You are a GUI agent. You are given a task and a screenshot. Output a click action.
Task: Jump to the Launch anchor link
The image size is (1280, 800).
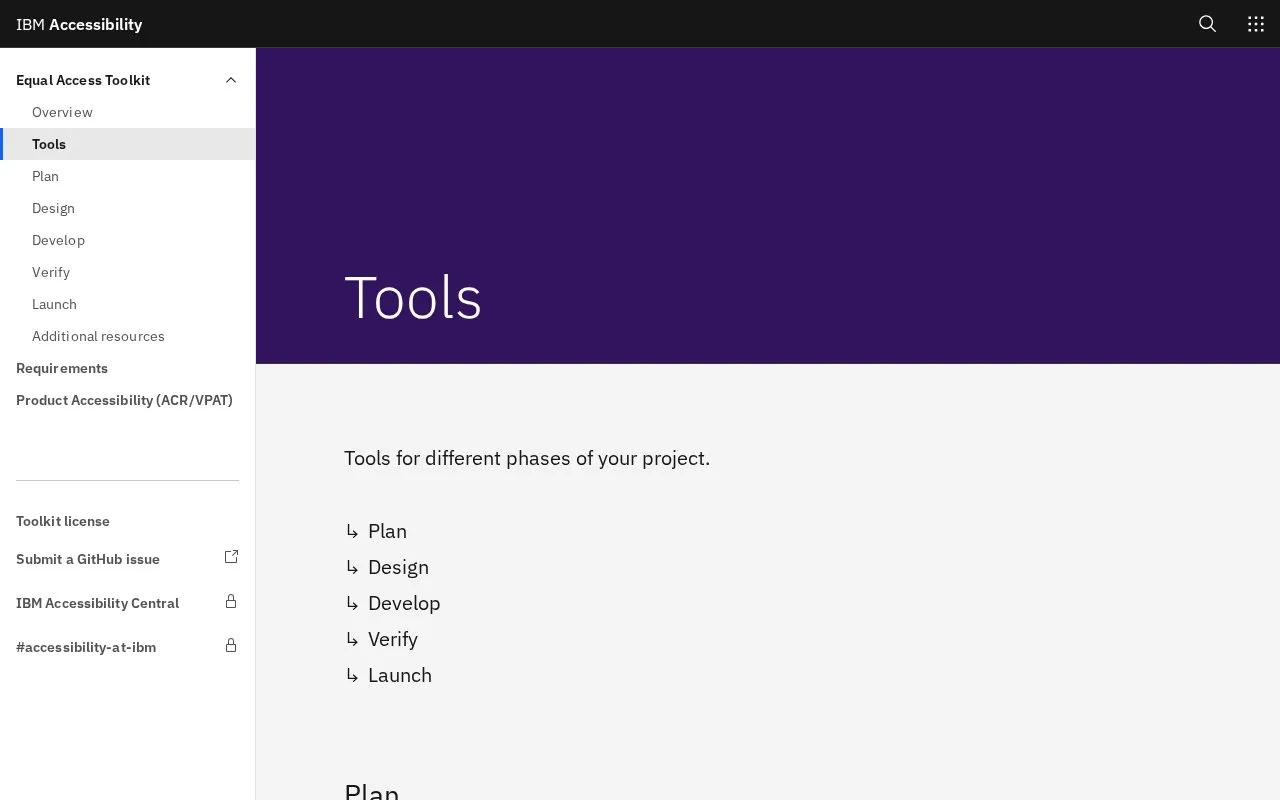[400, 675]
